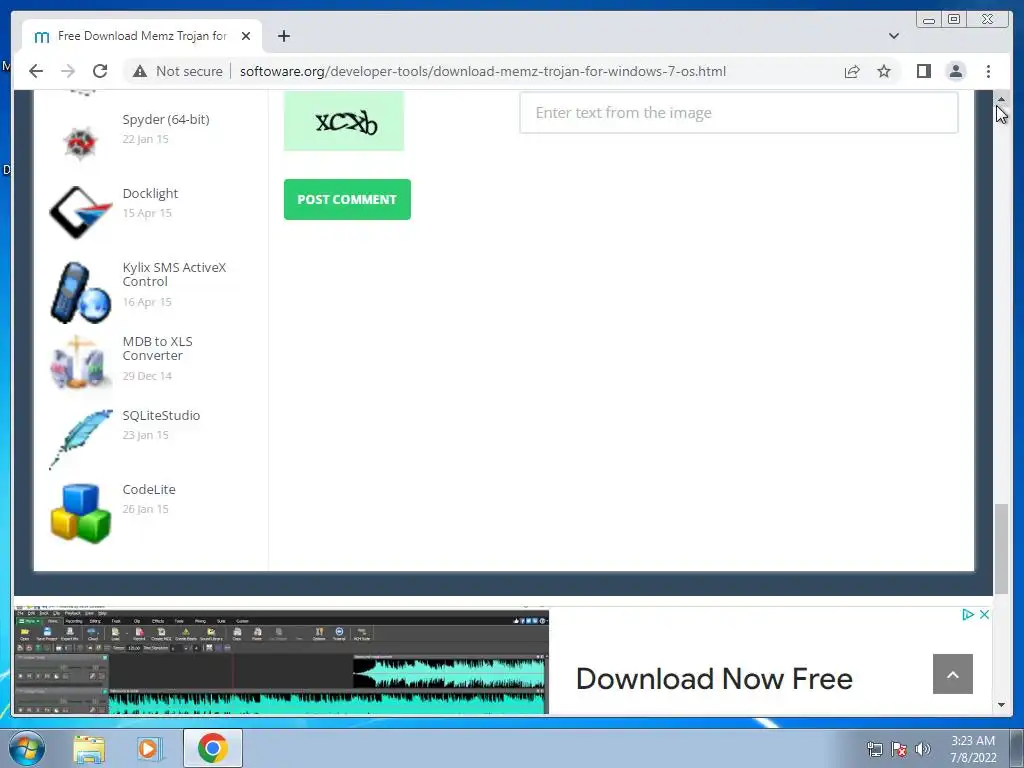Go back to the previous page
Viewport: 1024px width, 768px height.
(x=36, y=71)
